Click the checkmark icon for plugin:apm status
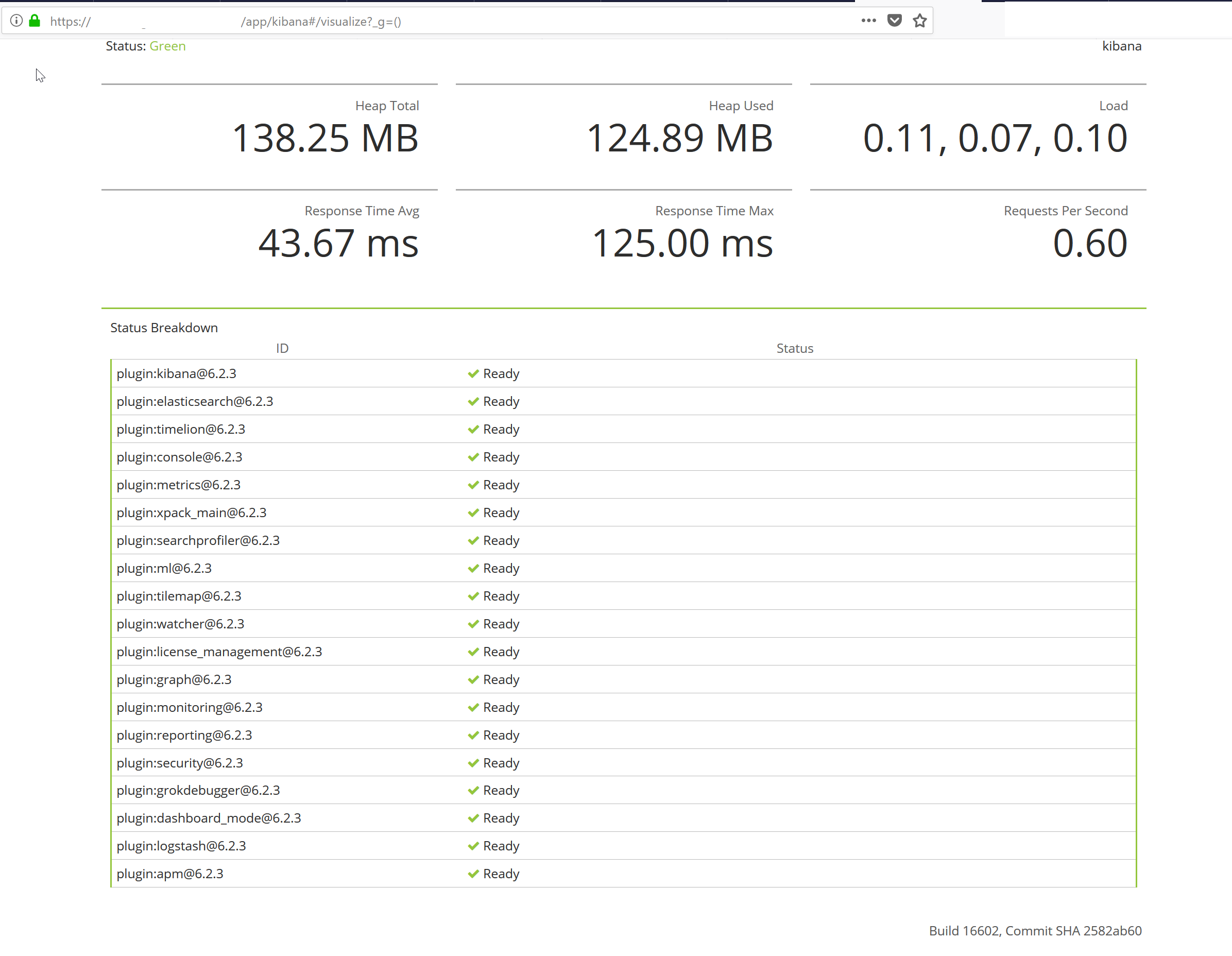Viewport: 1232px width, 956px height. point(473,874)
